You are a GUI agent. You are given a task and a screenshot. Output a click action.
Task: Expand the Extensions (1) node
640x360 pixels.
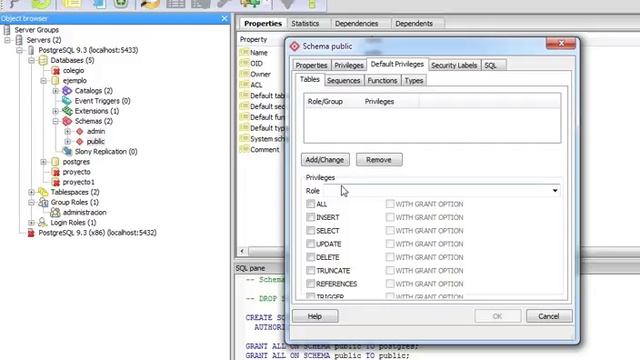pyautogui.click(x=56, y=111)
